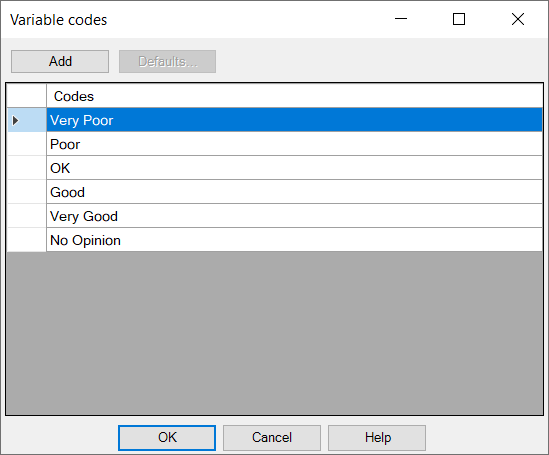The image size is (549, 455).
Task: Click row header next to Good
Action: pos(27,192)
